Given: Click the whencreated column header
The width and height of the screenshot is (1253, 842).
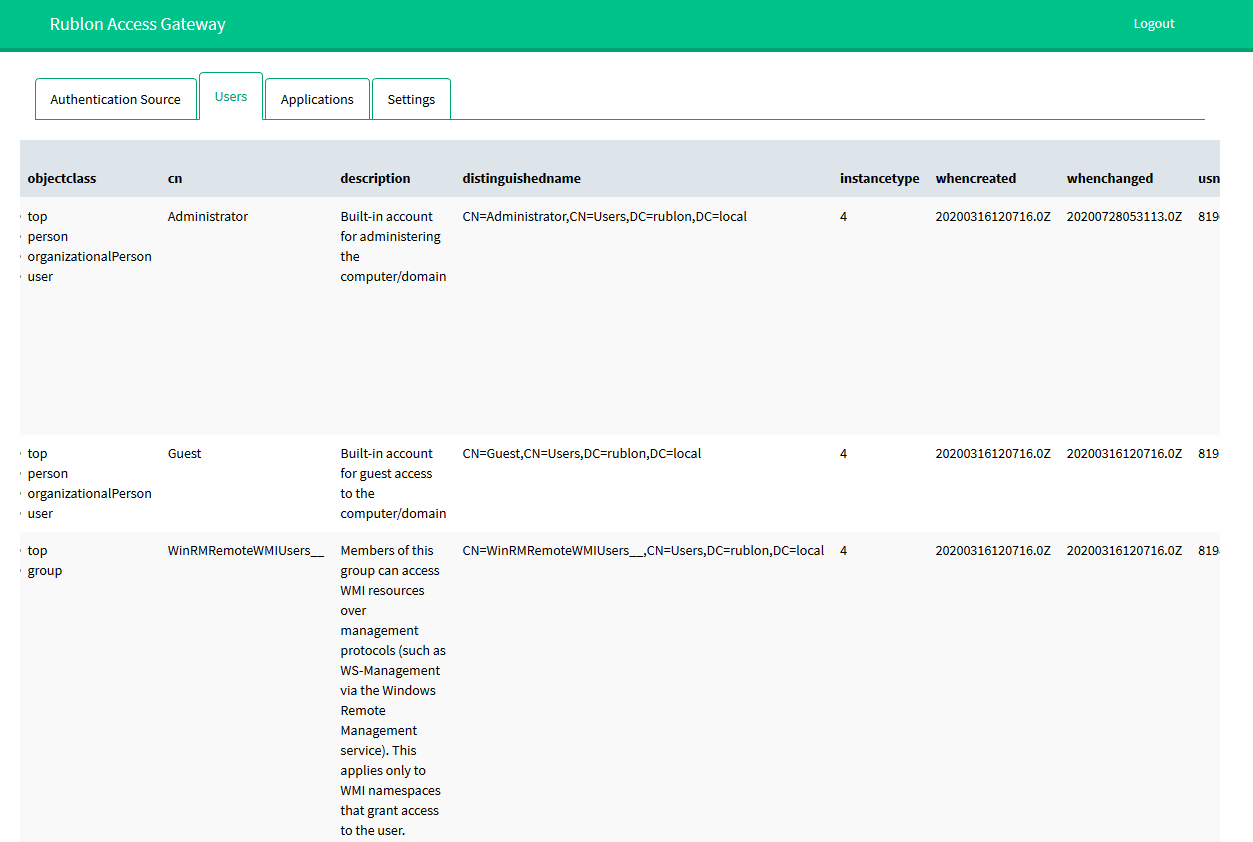Looking at the screenshot, I should [x=975, y=179].
